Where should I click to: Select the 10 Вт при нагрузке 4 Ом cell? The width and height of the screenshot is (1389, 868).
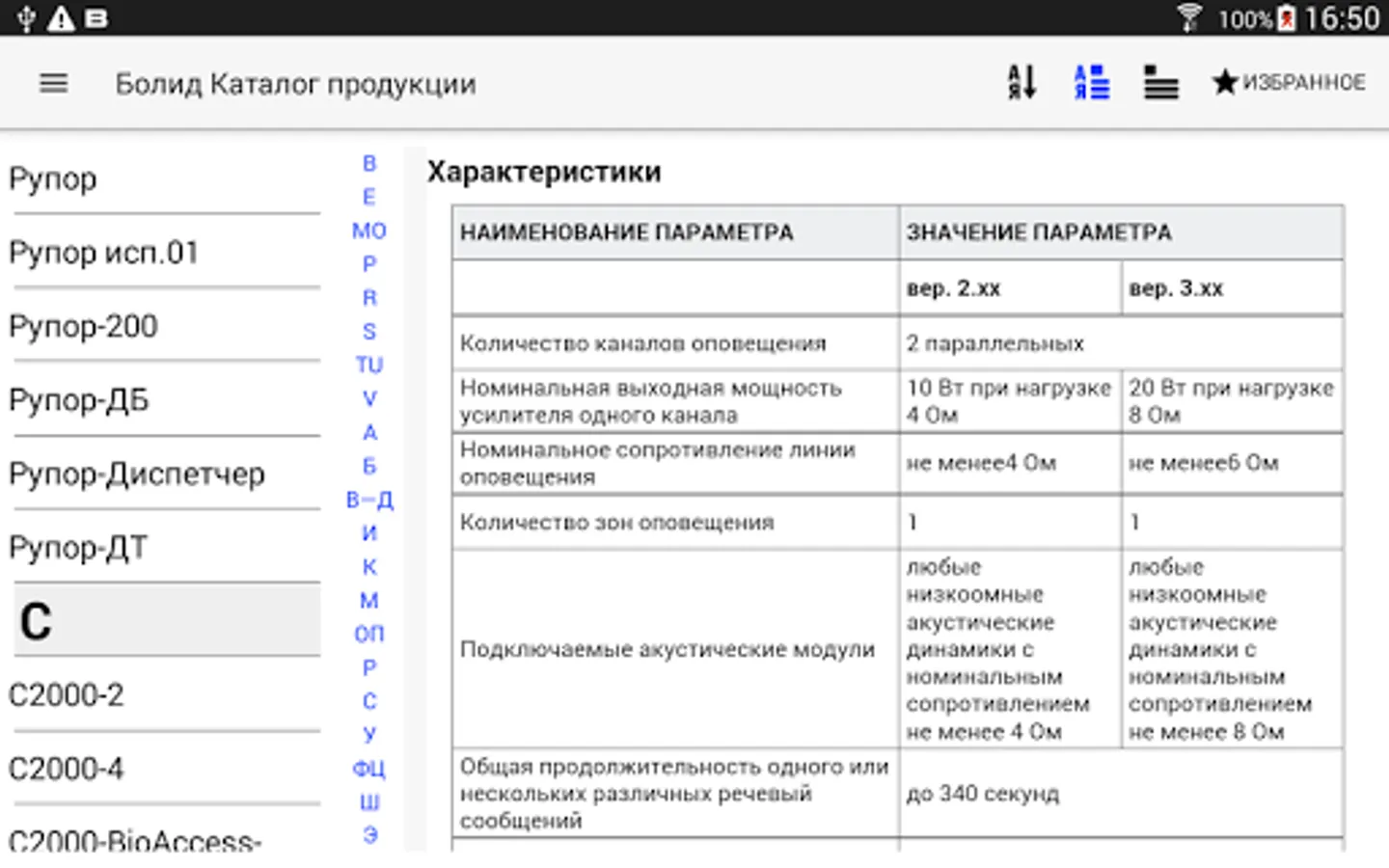[1010, 401]
